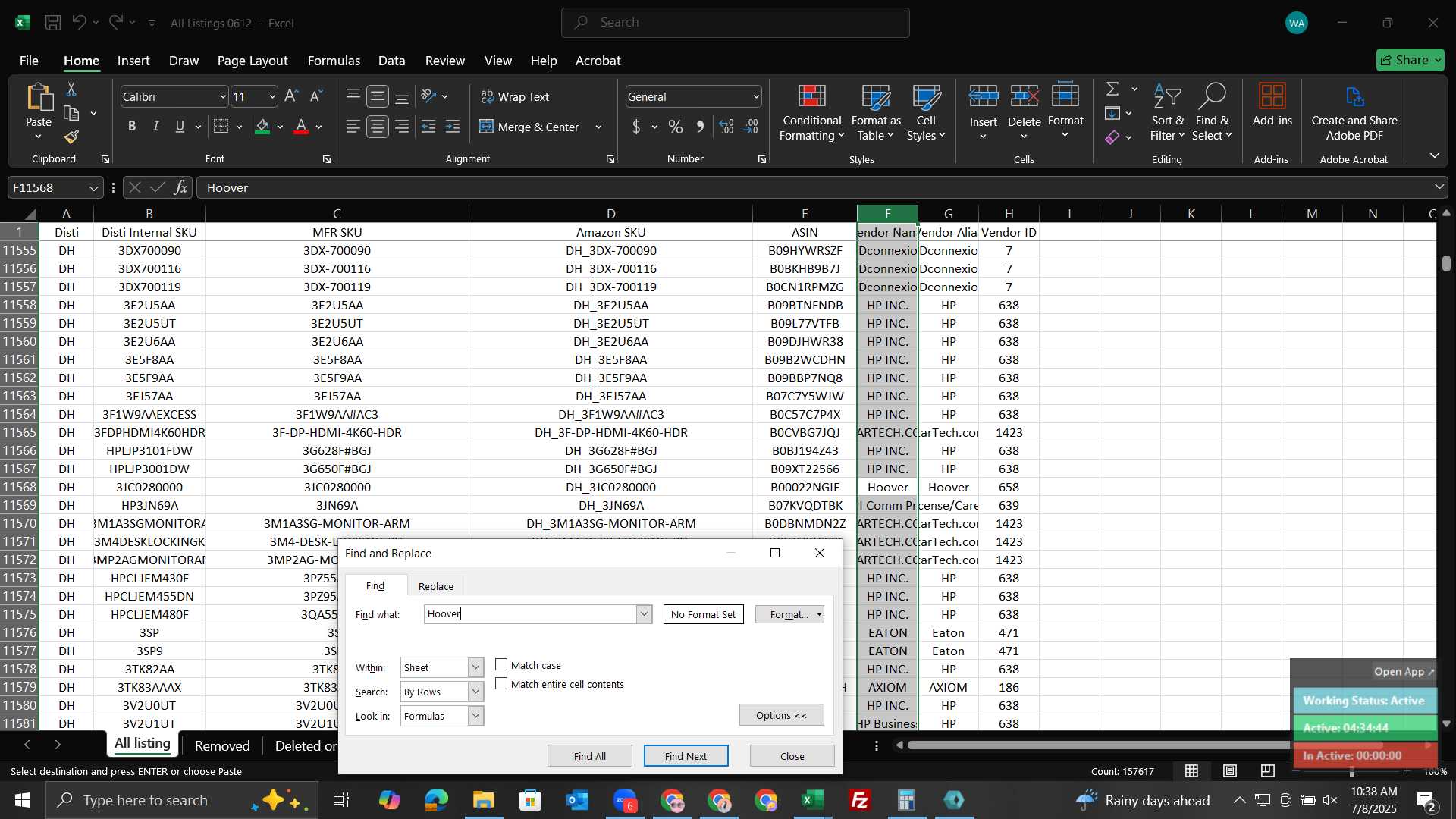Click Find All button

(x=590, y=756)
